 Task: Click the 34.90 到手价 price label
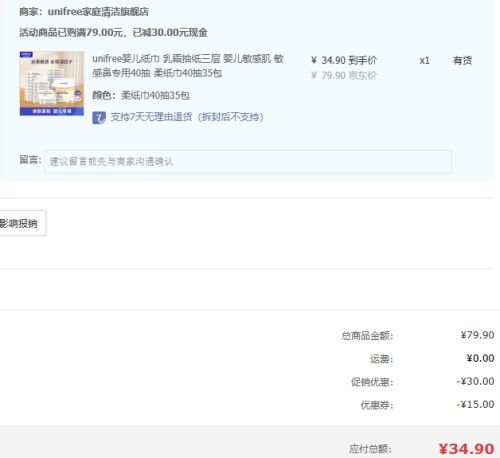point(344,60)
